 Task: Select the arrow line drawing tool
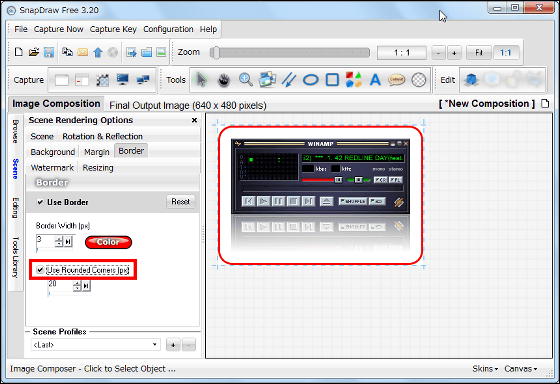(x=289, y=80)
